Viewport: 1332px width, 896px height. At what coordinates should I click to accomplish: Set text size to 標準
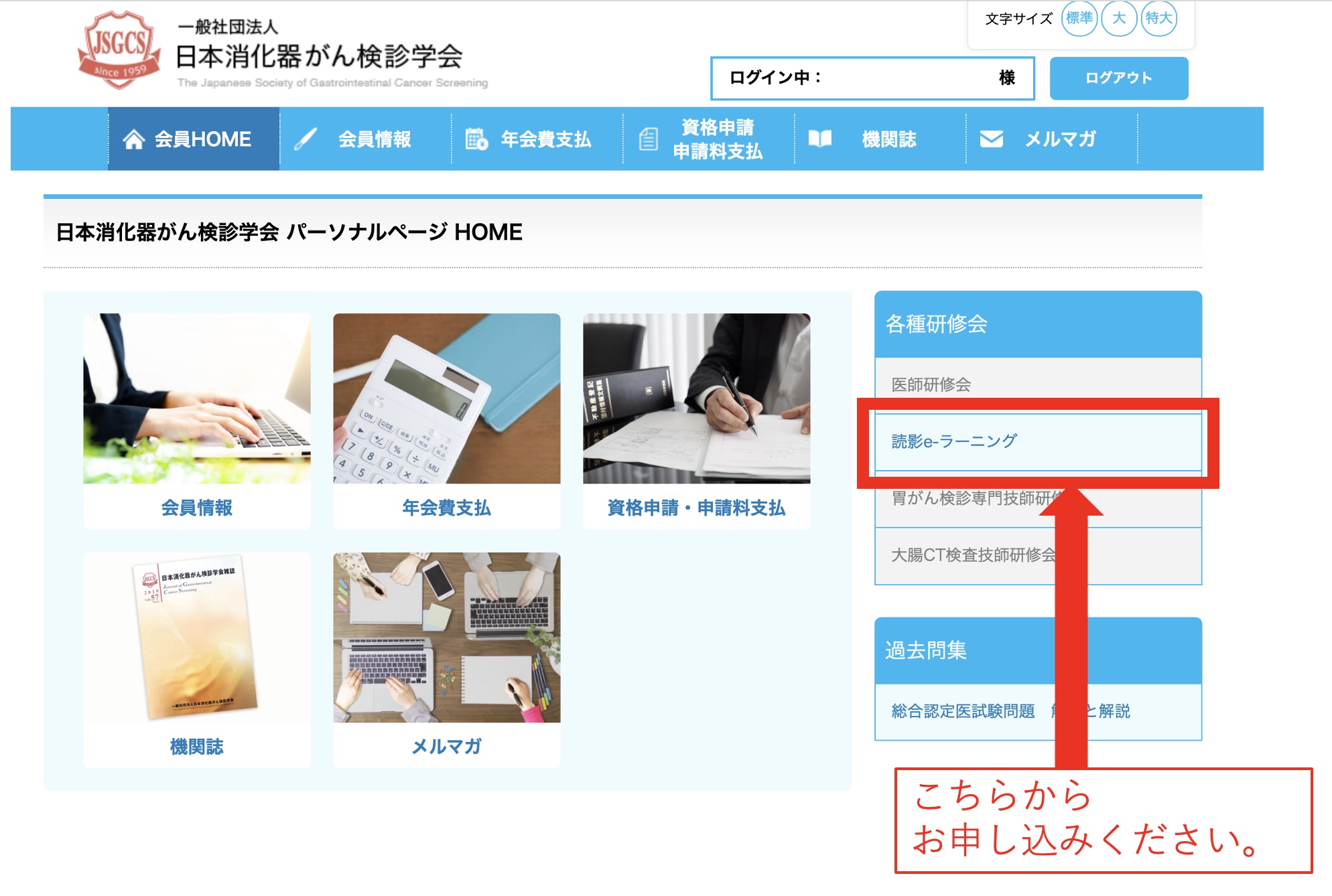[1079, 18]
